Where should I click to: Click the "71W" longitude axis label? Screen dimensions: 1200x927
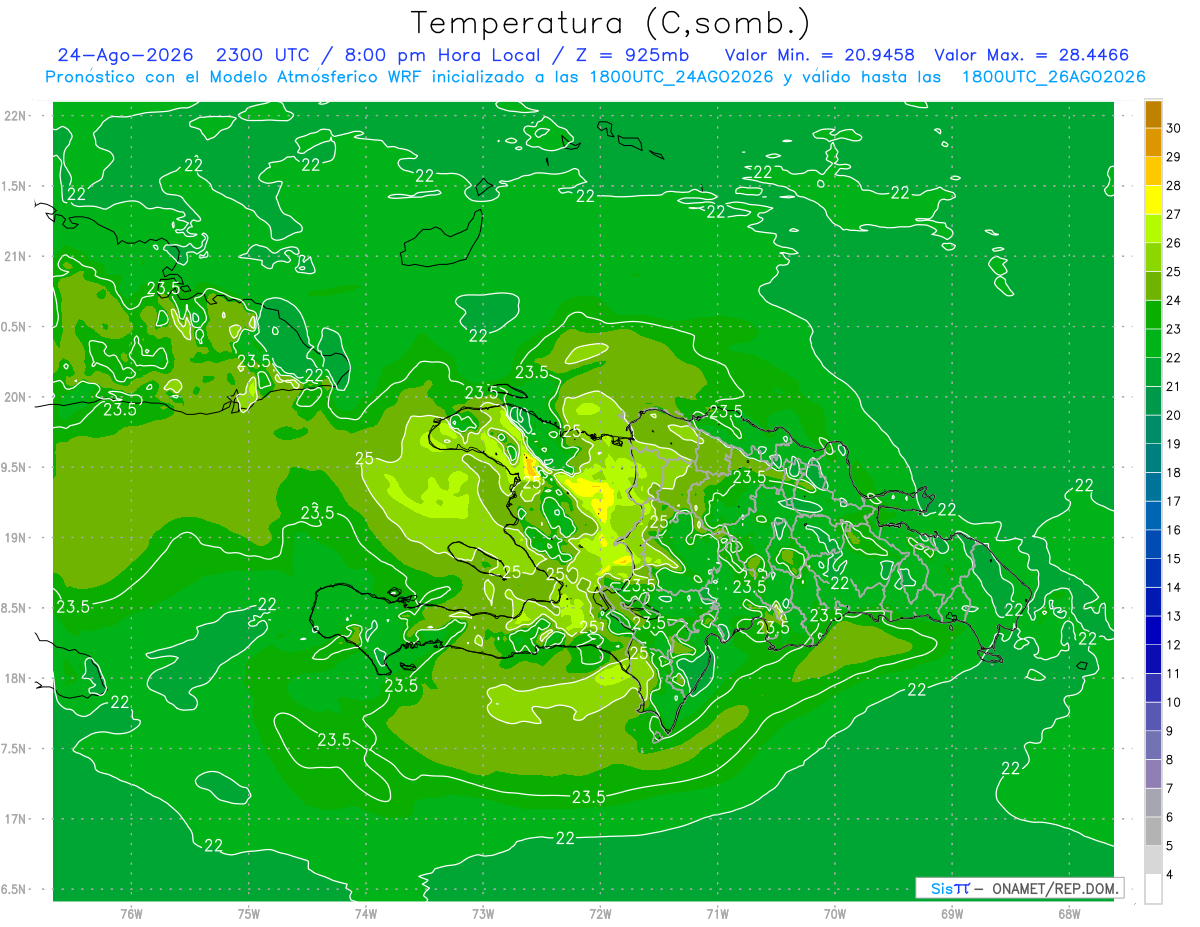[717, 914]
